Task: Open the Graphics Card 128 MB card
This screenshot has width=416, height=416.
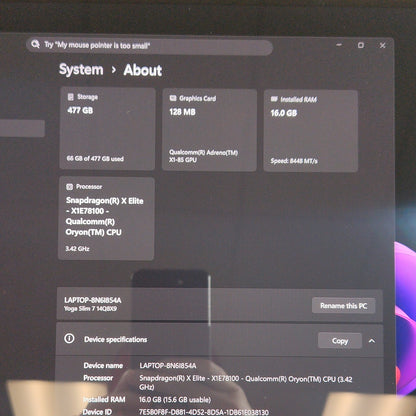Action: tap(209, 130)
